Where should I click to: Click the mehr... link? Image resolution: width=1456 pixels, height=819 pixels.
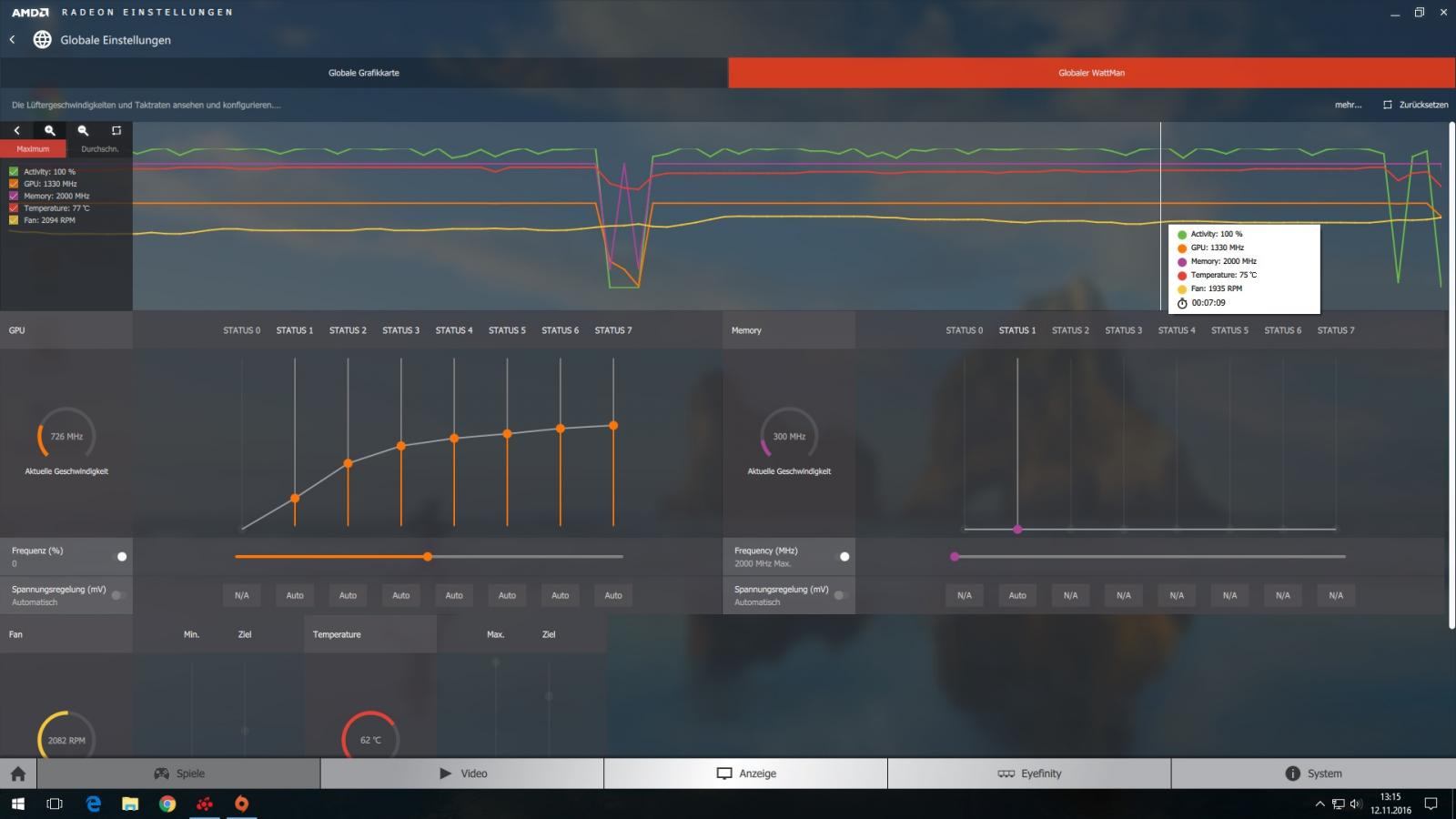(x=1348, y=105)
